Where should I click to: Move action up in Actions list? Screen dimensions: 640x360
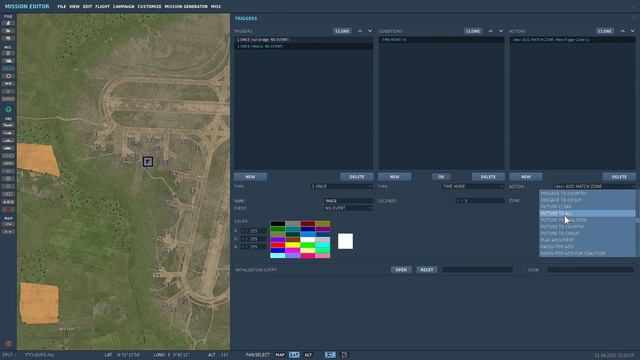(622, 31)
